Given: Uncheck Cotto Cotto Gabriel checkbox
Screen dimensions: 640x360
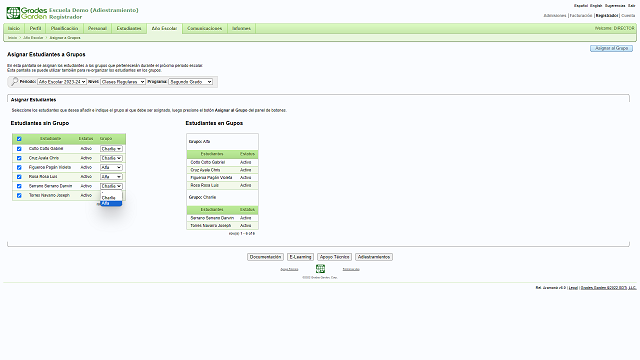Looking at the screenshot, I should [19, 149].
